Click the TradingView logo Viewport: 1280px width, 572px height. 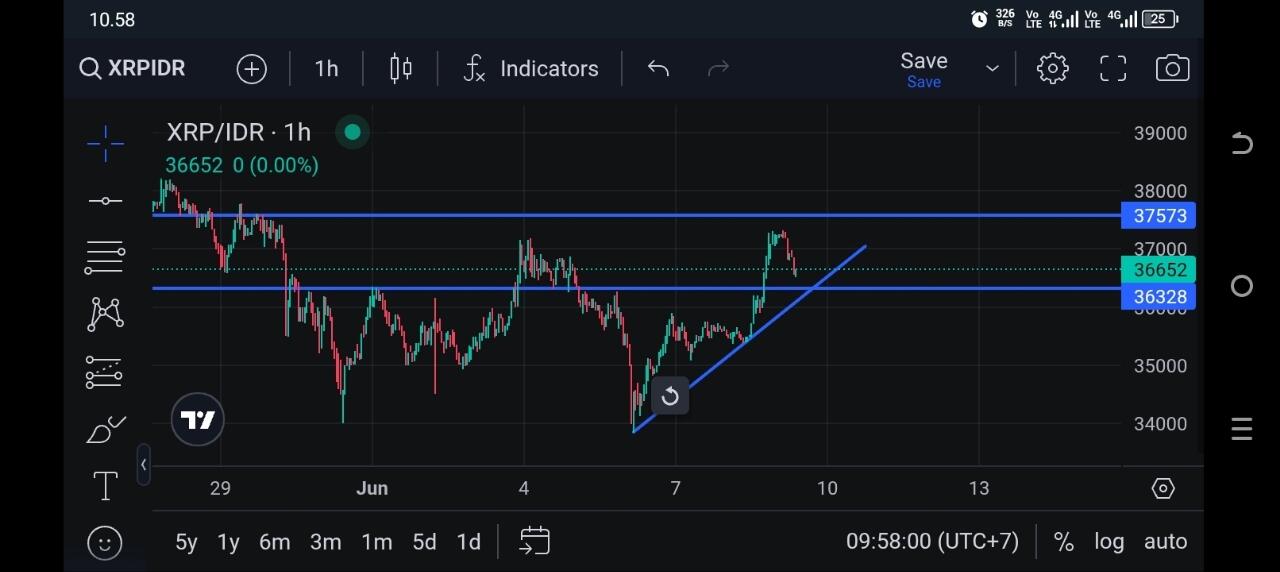click(198, 420)
